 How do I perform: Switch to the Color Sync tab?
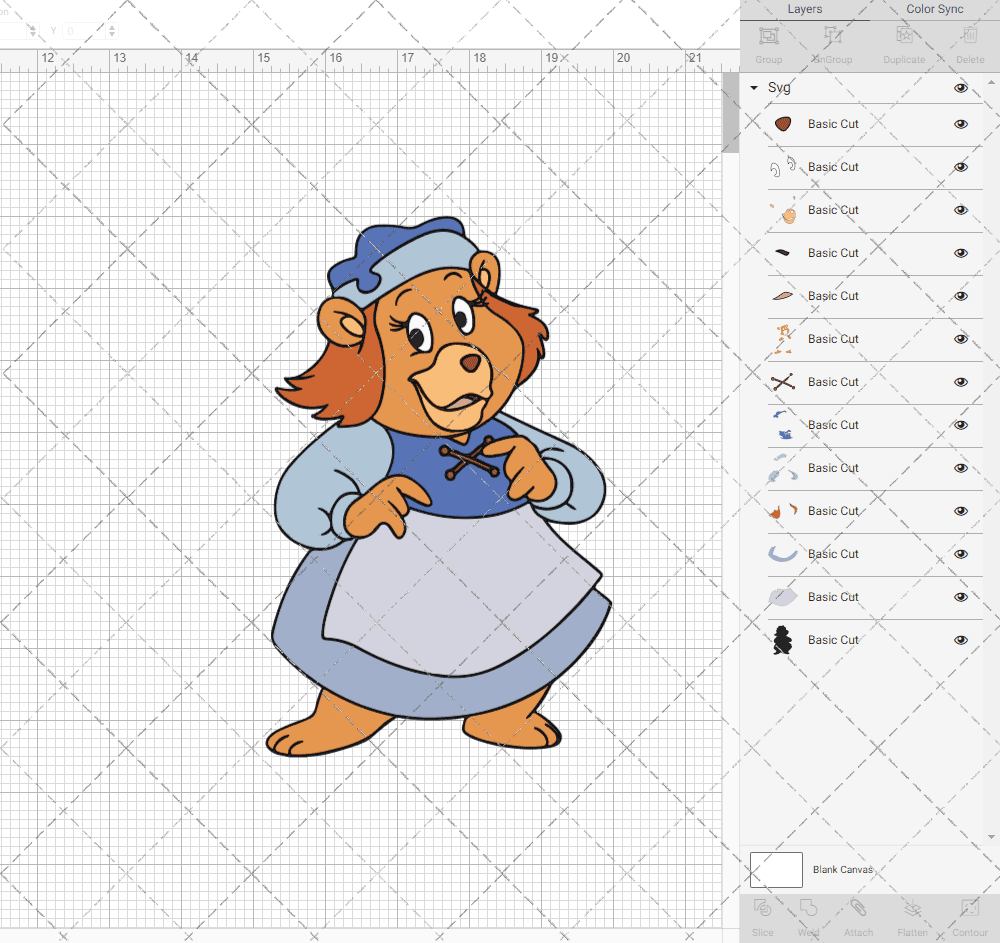[x=934, y=9]
